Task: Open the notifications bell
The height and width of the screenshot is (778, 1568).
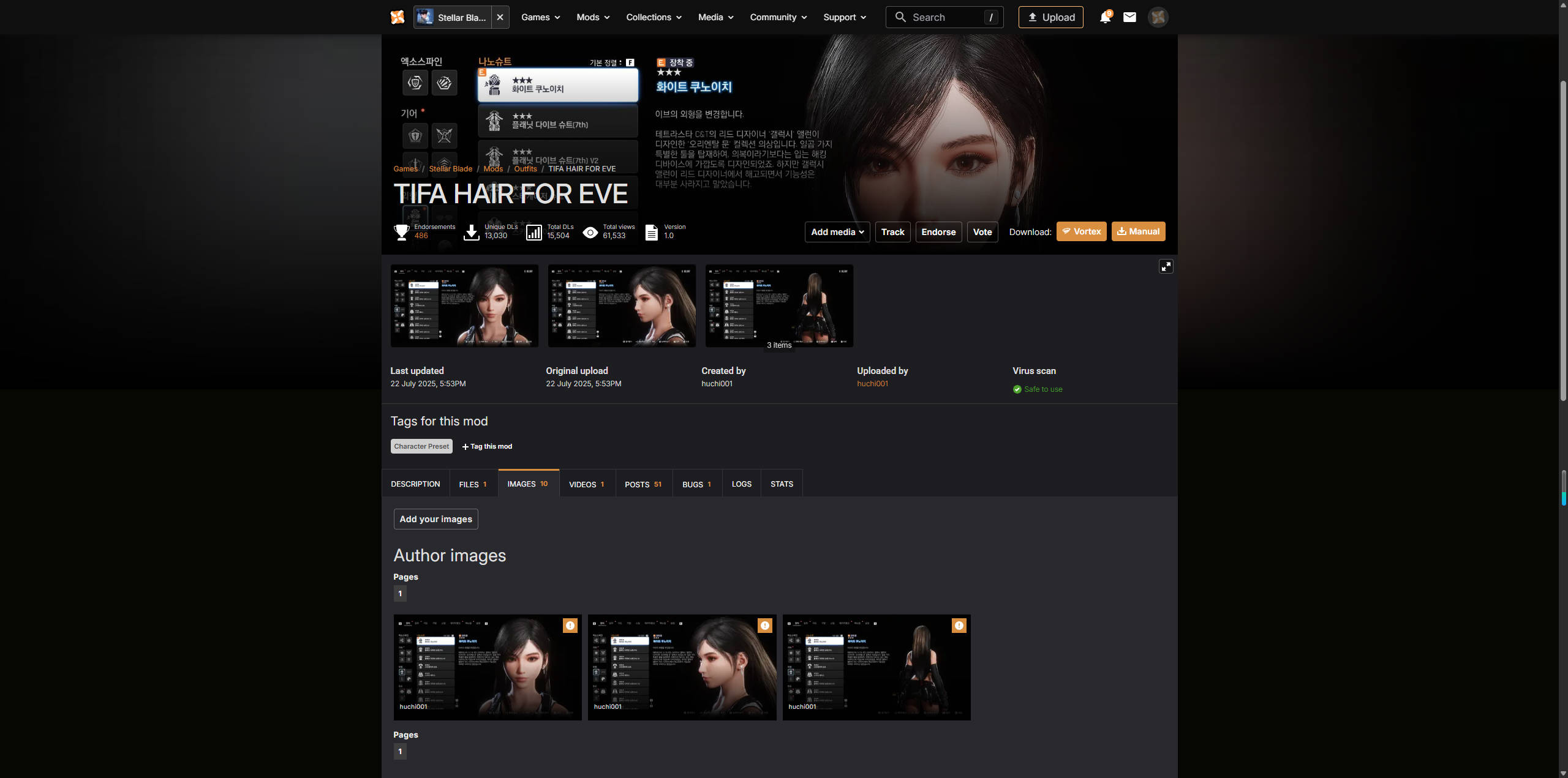Action: coord(1105,17)
